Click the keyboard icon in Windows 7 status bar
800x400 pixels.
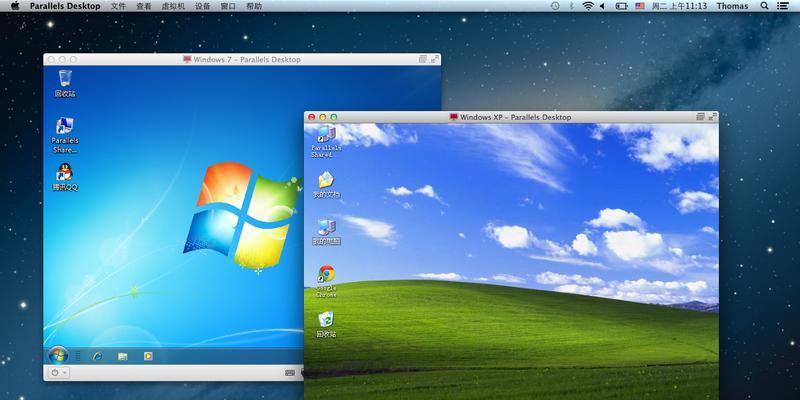pos(290,373)
